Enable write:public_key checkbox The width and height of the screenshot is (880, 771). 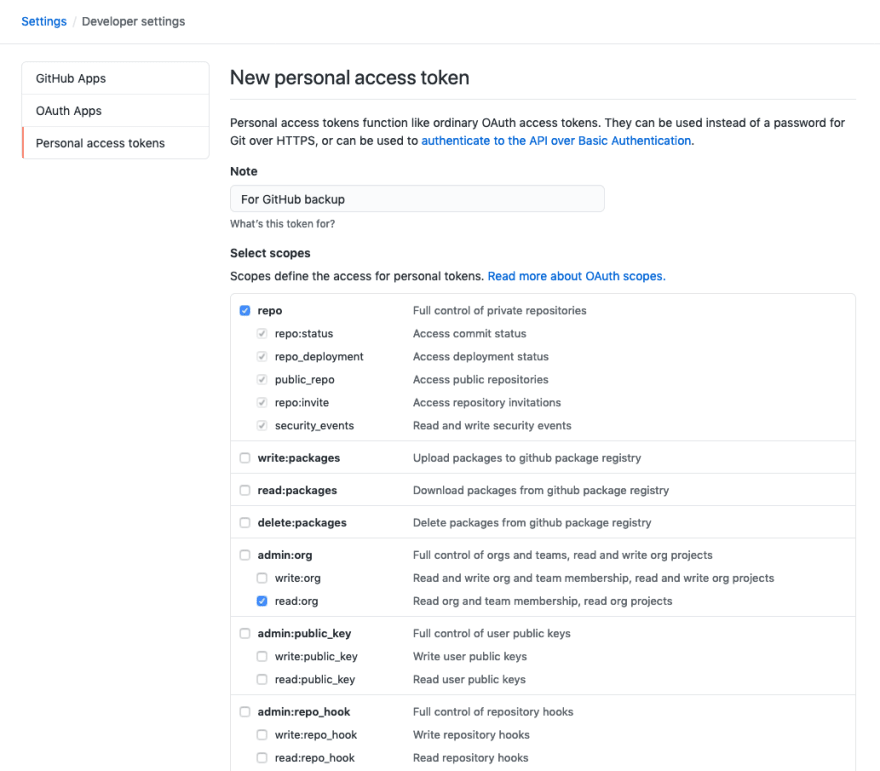click(x=262, y=657)
